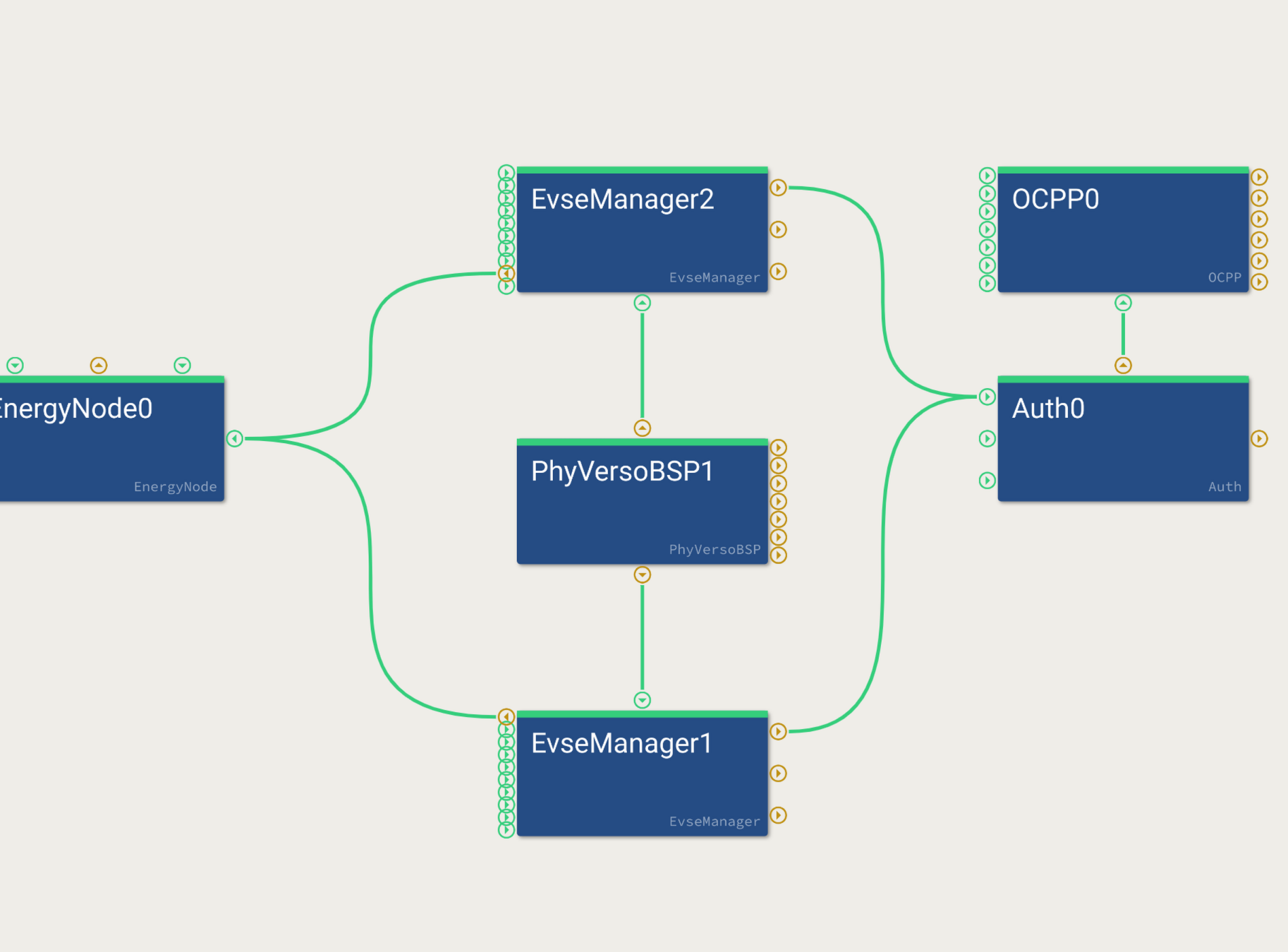Select the orange port on EvseManager2's left side
This screenshot has width=1288, height=952.
pos(506,273)
